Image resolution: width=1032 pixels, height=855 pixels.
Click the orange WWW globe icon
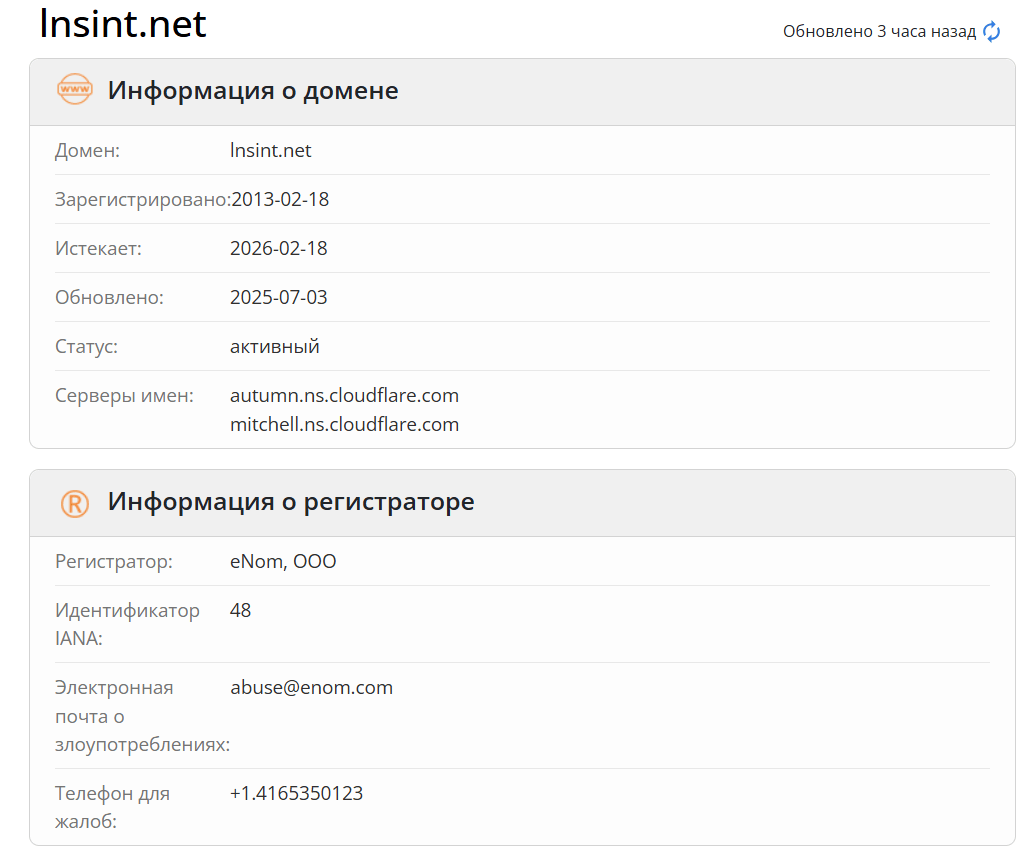tap(75, 90)
